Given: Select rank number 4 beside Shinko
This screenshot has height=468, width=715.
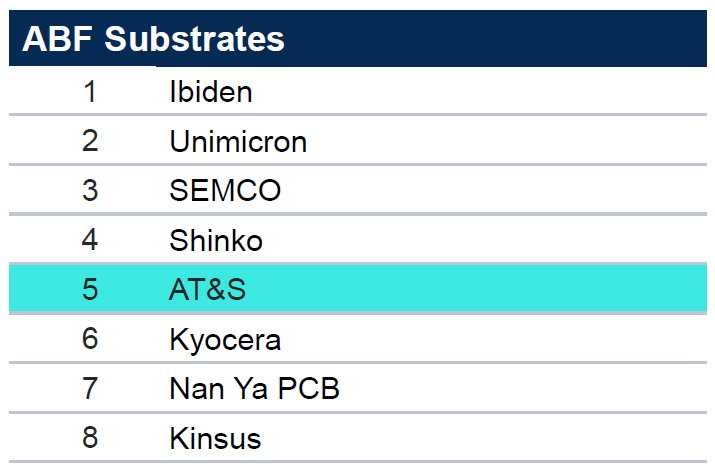Looking at the screenshot, I should (x=90, y=240).
